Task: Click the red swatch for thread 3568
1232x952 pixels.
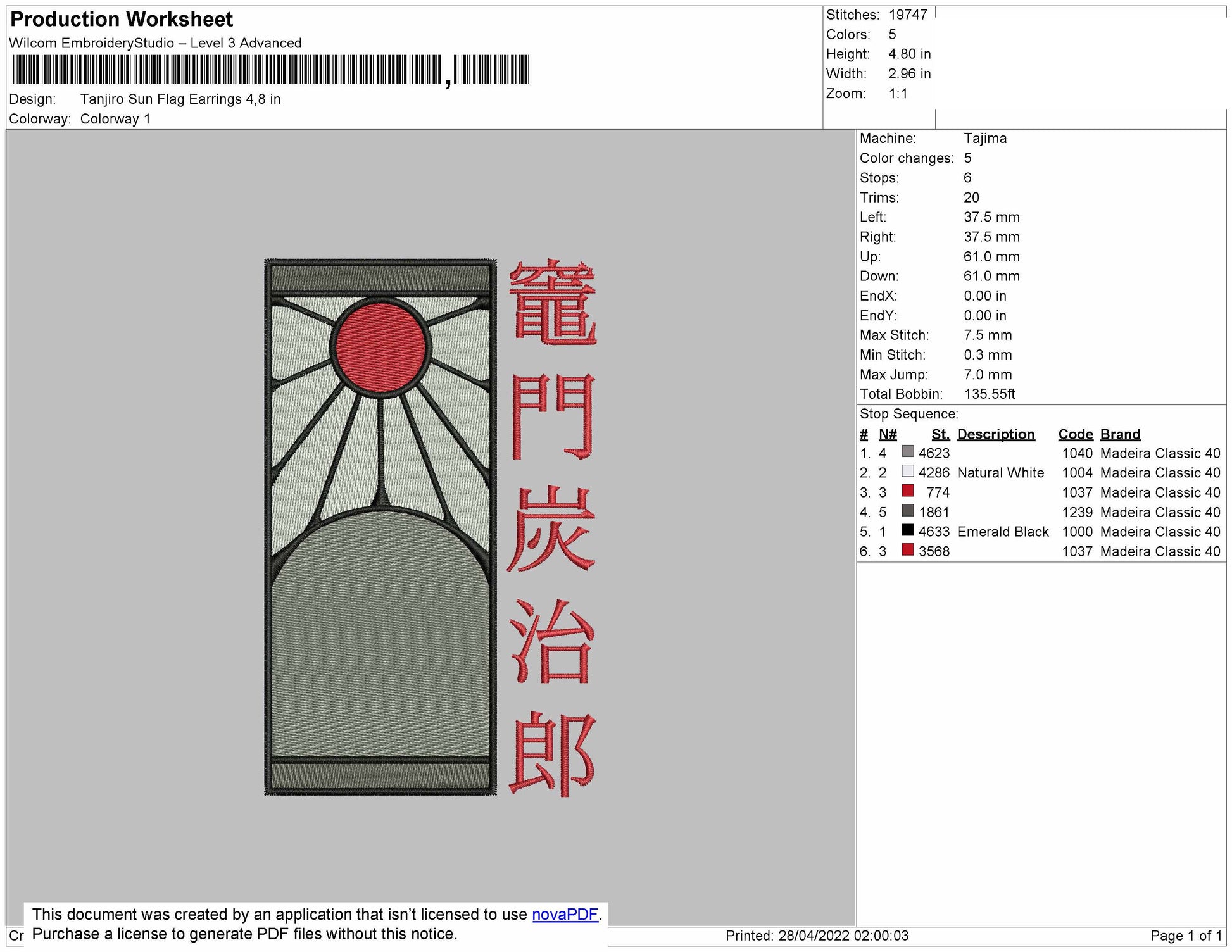Action: pyautogui.click(x=908, y=549)
